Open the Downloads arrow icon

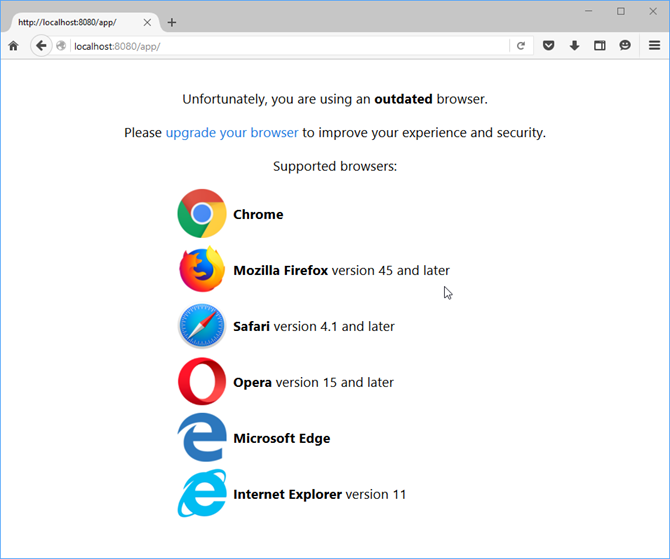click(x=574, y=45)
